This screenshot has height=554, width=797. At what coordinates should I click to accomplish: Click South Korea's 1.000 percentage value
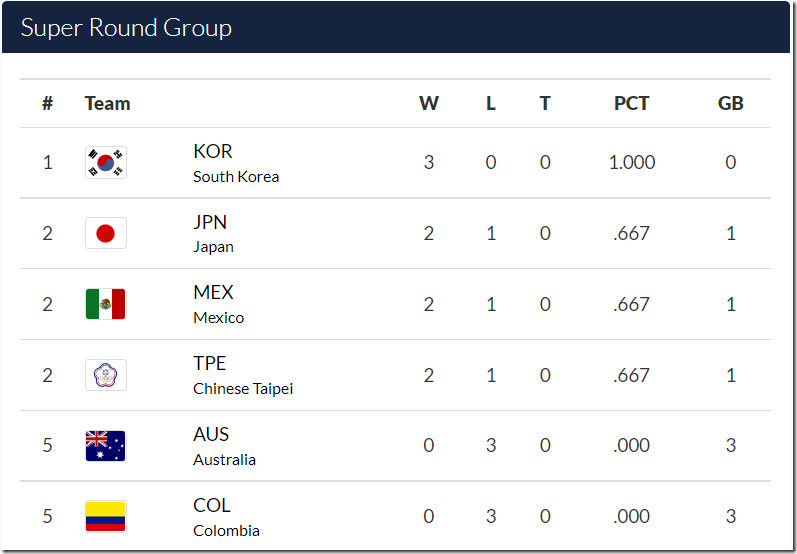click(632, 162)
